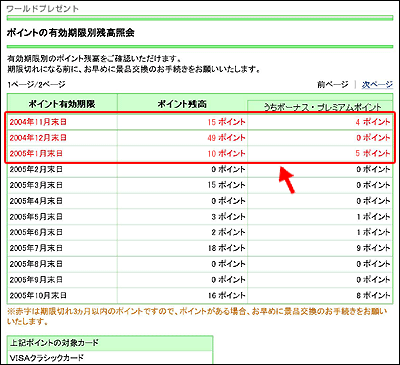Click the VISAクラシックカード card name
400x365 pixels.
click(47, 358)
